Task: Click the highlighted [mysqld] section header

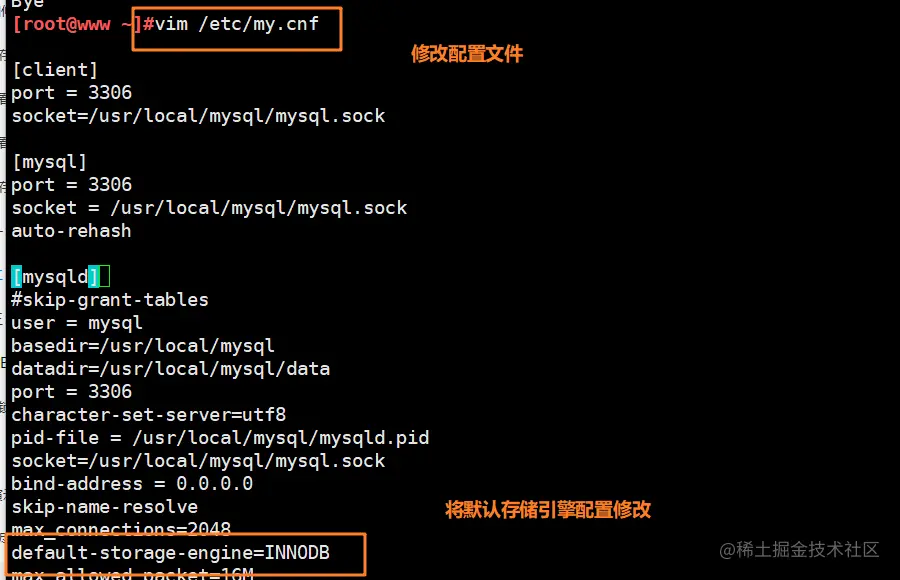Action: point(55,277)
